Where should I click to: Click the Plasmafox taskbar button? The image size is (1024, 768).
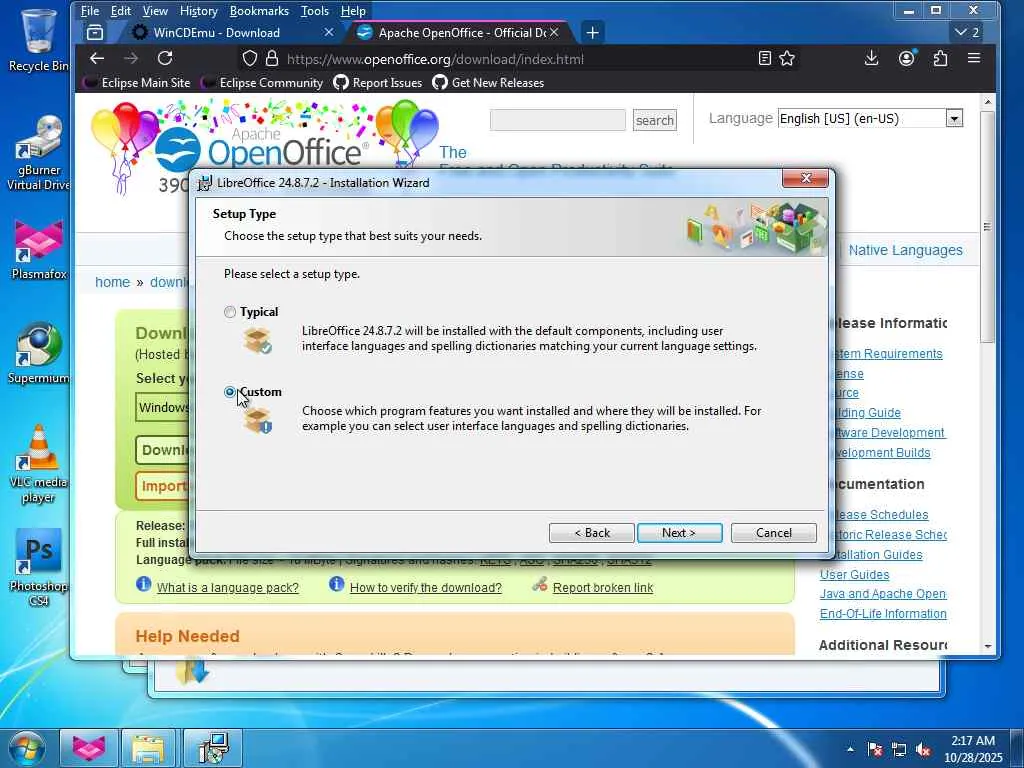click(89, 748)
